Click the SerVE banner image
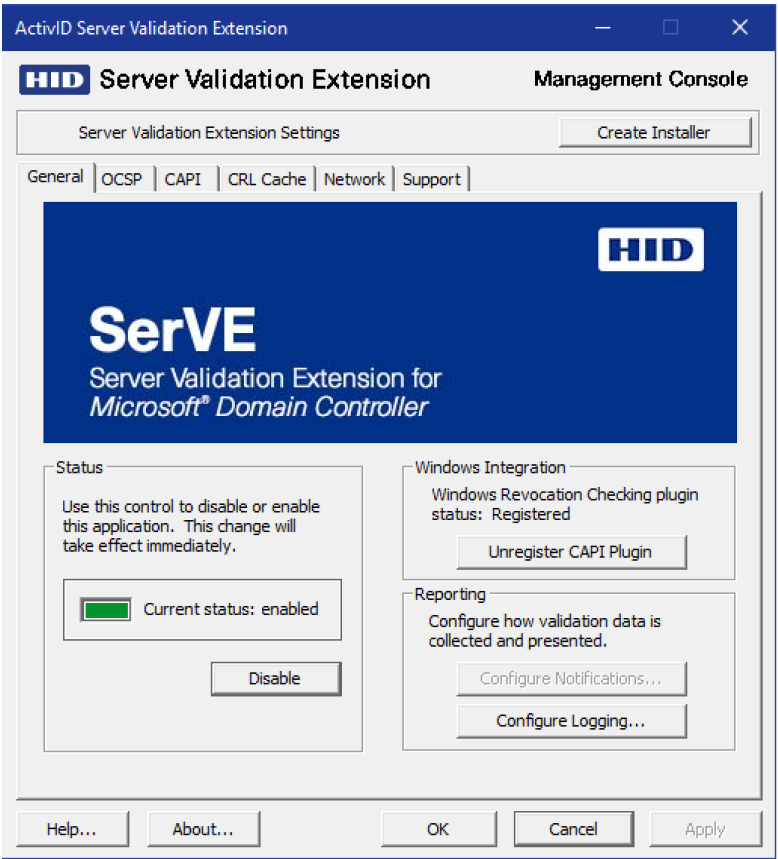This screenshot has height=859, width=778. tap(390, 322)
